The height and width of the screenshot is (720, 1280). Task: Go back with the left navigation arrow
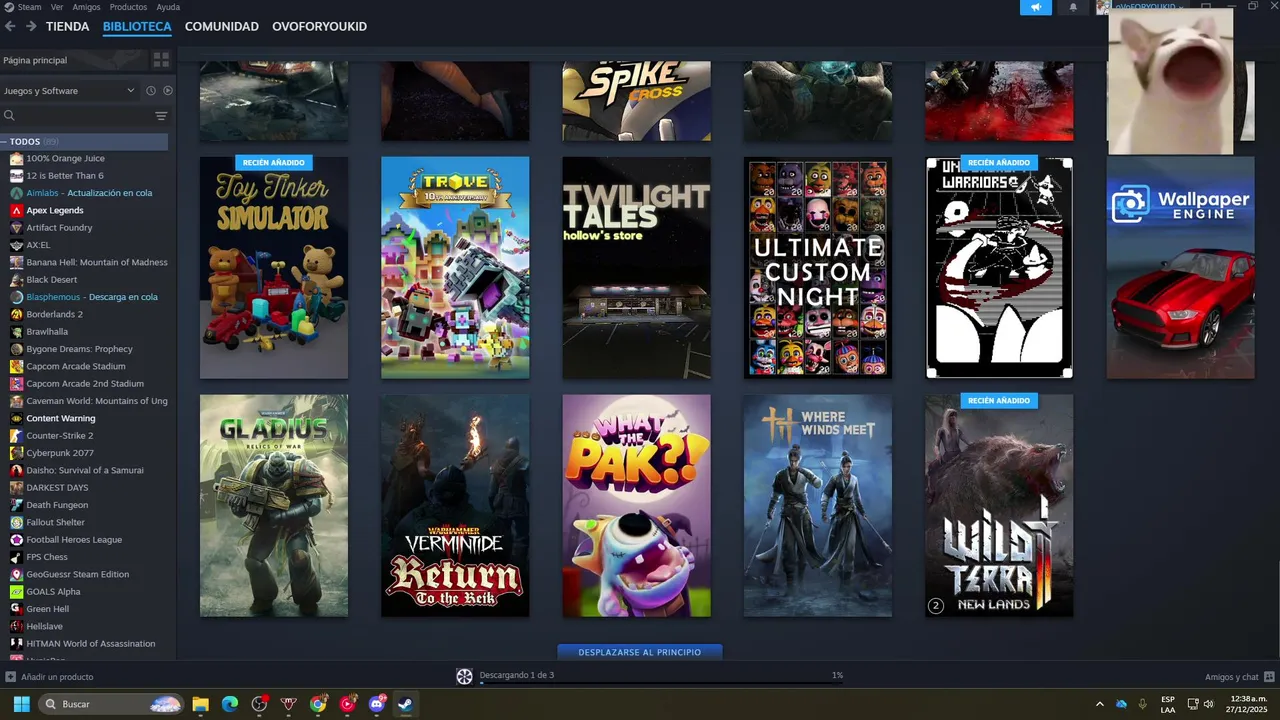[10, 27]
